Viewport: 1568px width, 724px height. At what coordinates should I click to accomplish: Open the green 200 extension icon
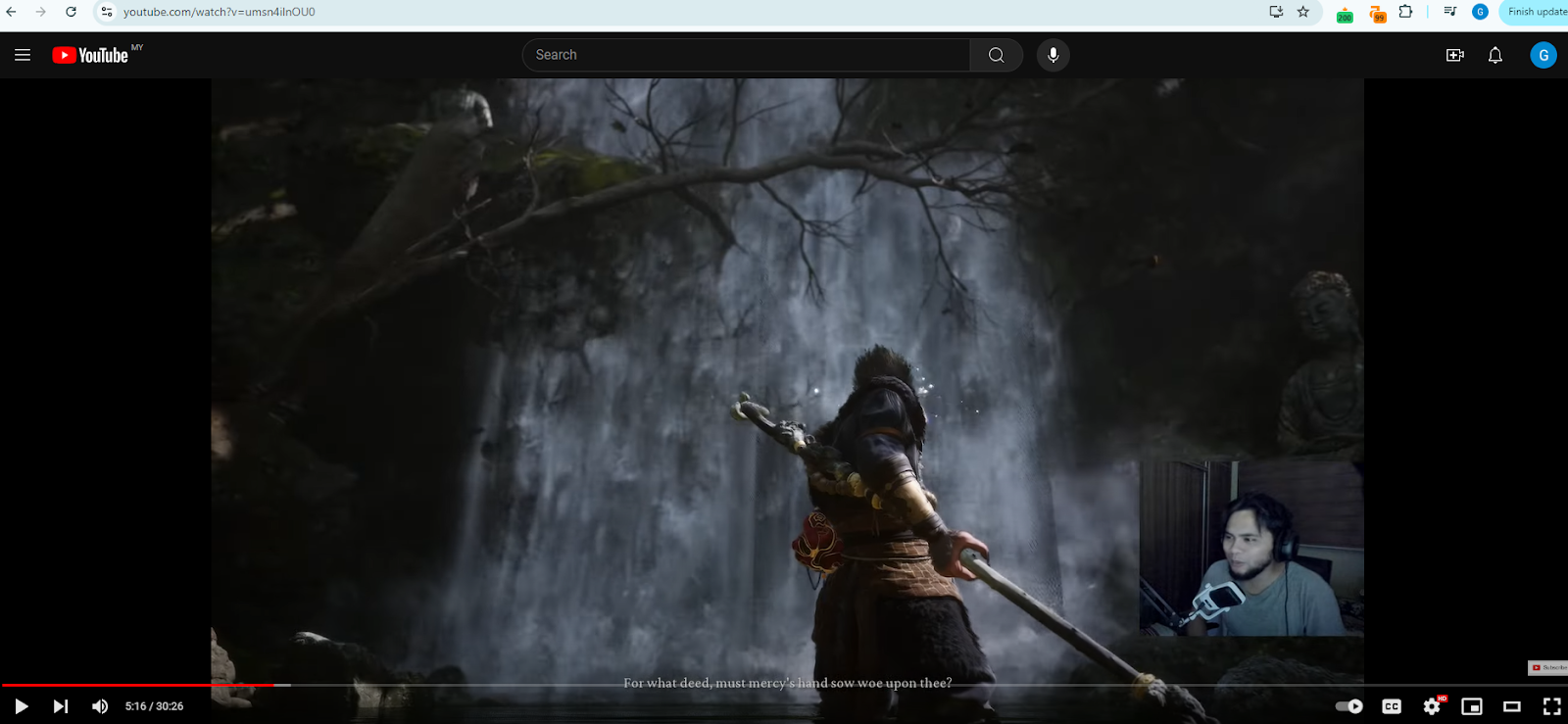(1345, 14)
